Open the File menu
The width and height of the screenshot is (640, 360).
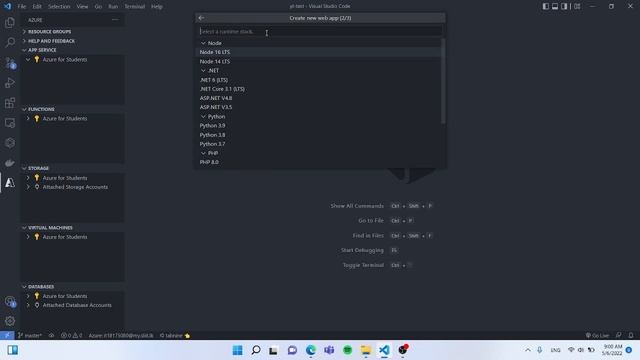click(22, 7)
